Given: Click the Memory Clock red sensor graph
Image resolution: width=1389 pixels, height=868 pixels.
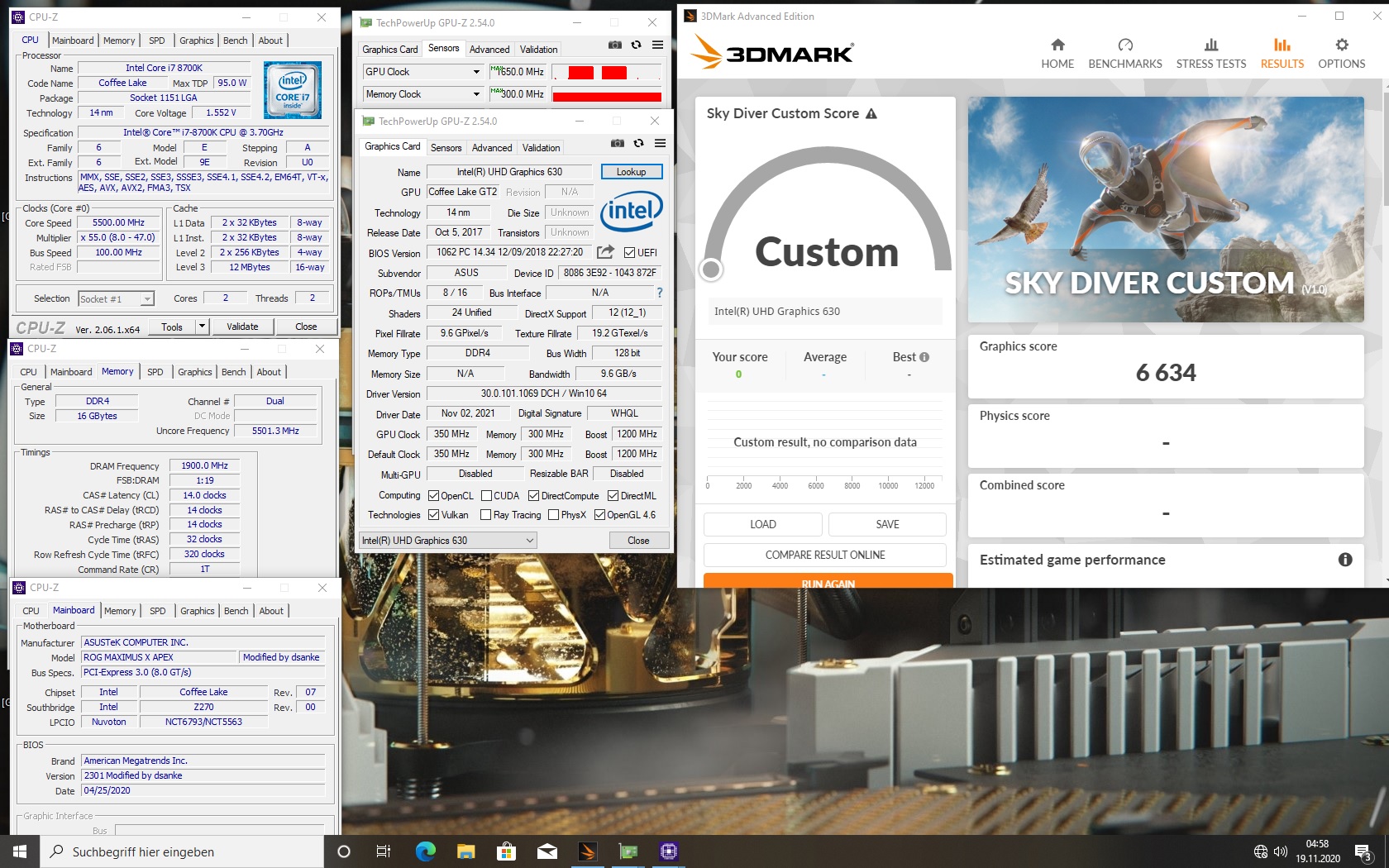Looking at the screenshot, I should point(607,95).
